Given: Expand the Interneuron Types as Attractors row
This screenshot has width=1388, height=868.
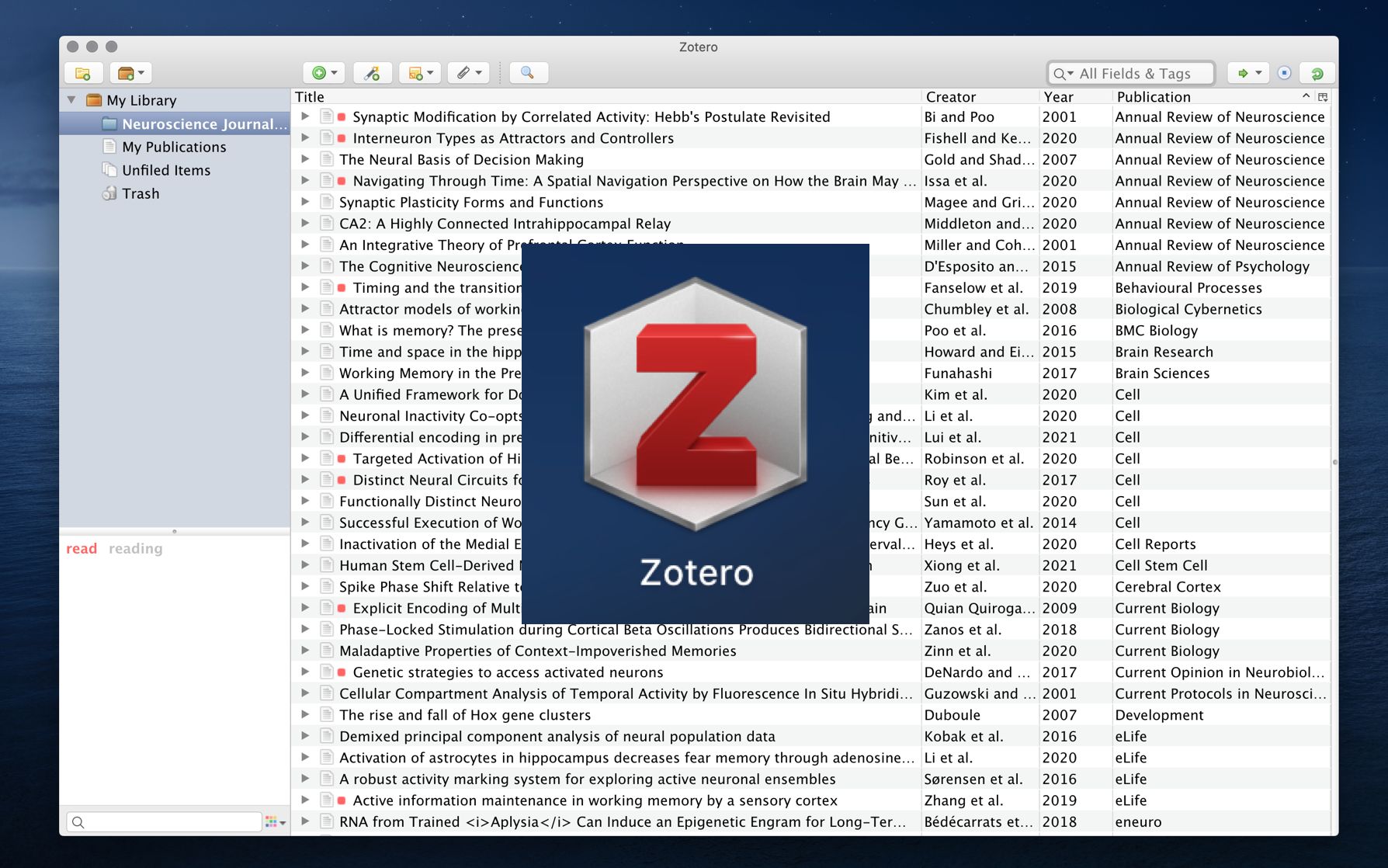Looking at the screenshot, I should click(306, 138).
